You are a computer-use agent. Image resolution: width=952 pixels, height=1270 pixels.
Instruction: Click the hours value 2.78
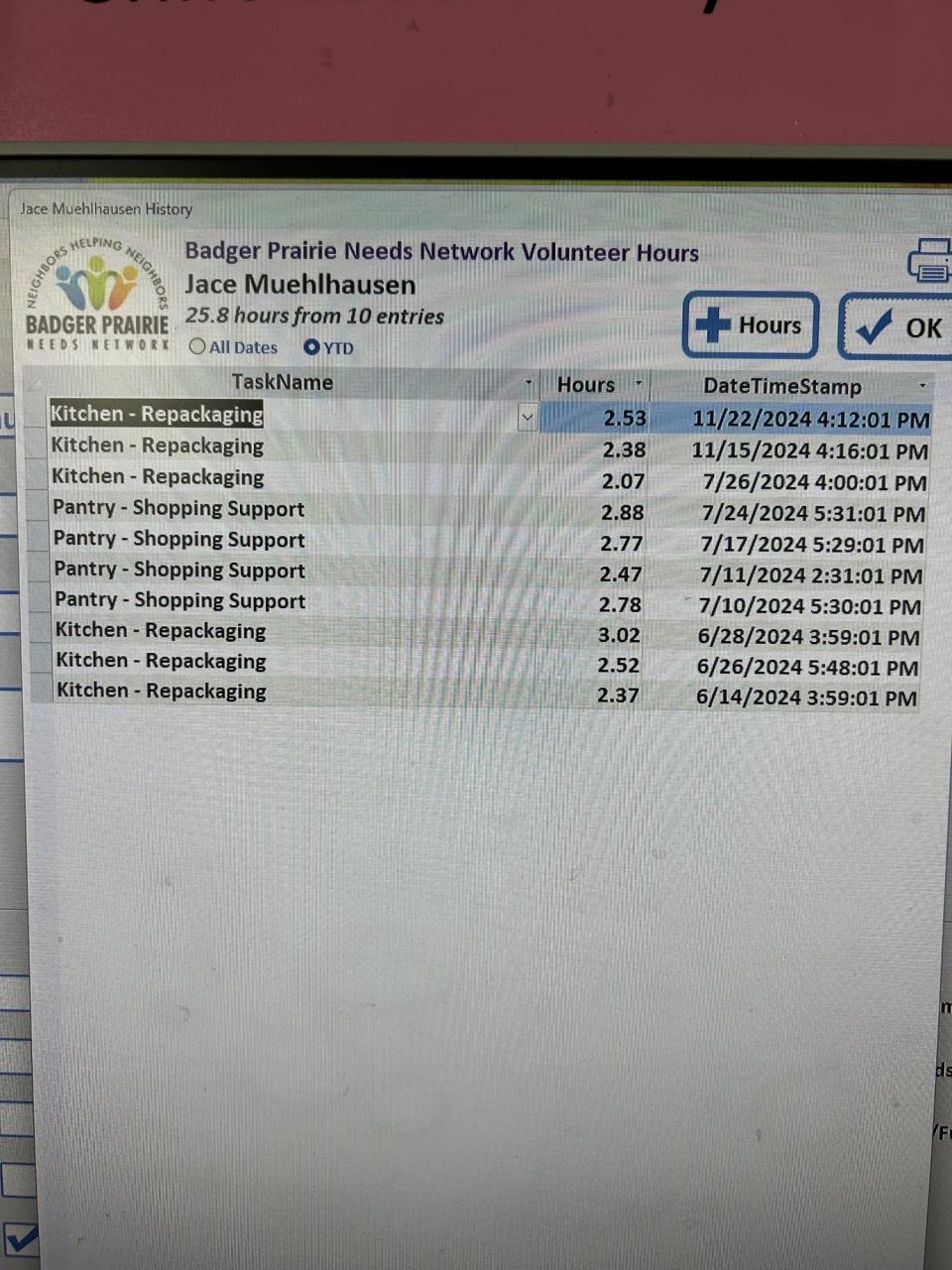point(620,604)
